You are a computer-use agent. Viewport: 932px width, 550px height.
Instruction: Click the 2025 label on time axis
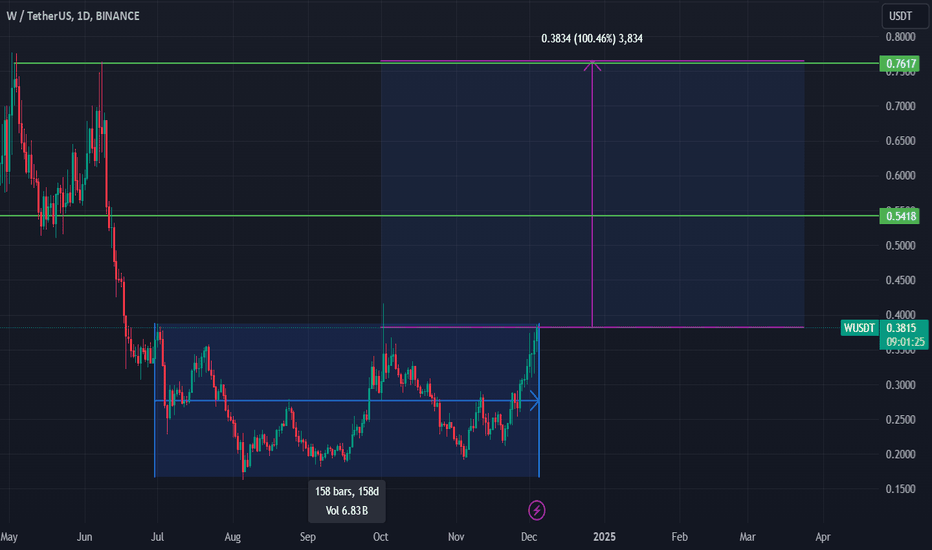[x=604, y=537]
